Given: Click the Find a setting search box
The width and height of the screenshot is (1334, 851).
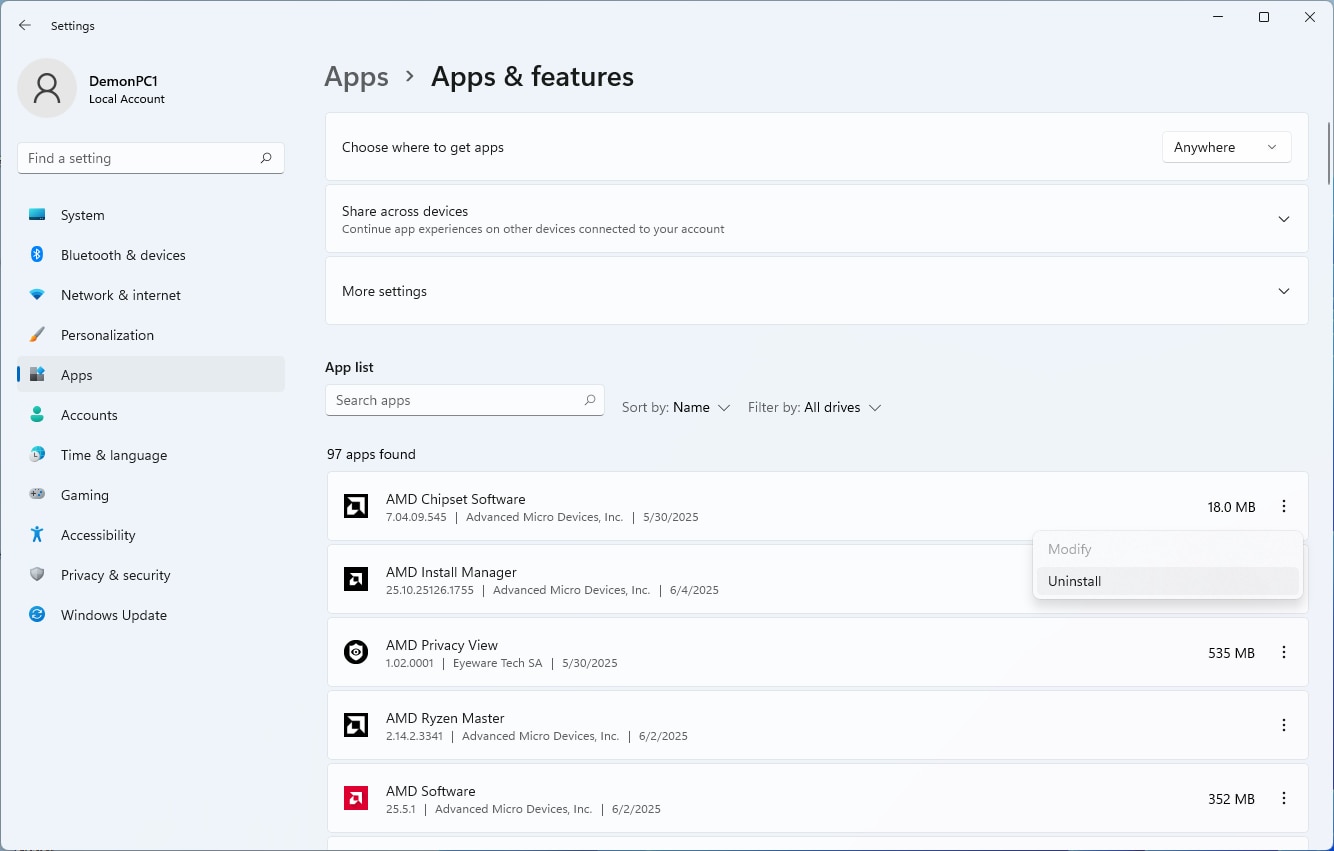Looking at the screenshot, I should tap(151, 158).
